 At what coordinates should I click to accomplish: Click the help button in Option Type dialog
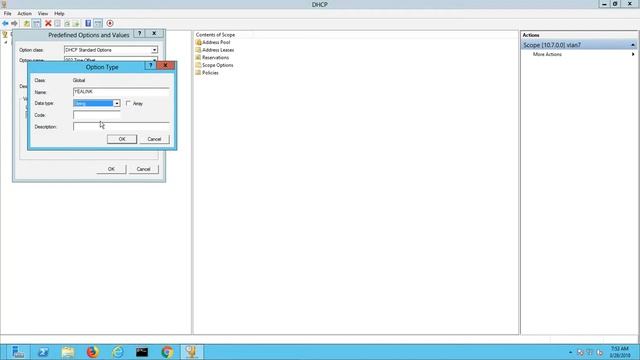click(x=150, y=65)
